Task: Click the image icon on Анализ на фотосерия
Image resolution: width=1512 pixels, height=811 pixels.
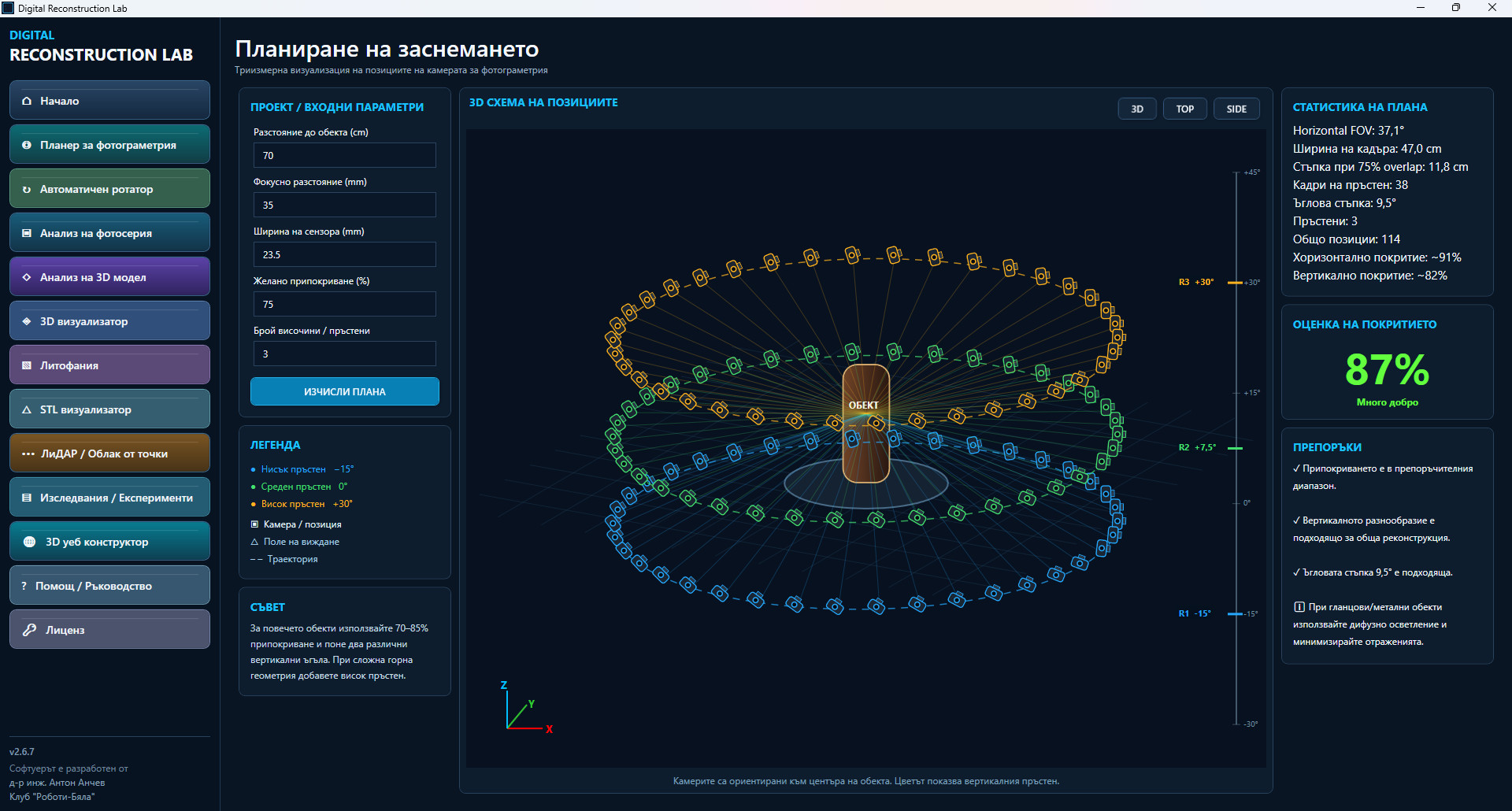Action: tap(27, 233)
